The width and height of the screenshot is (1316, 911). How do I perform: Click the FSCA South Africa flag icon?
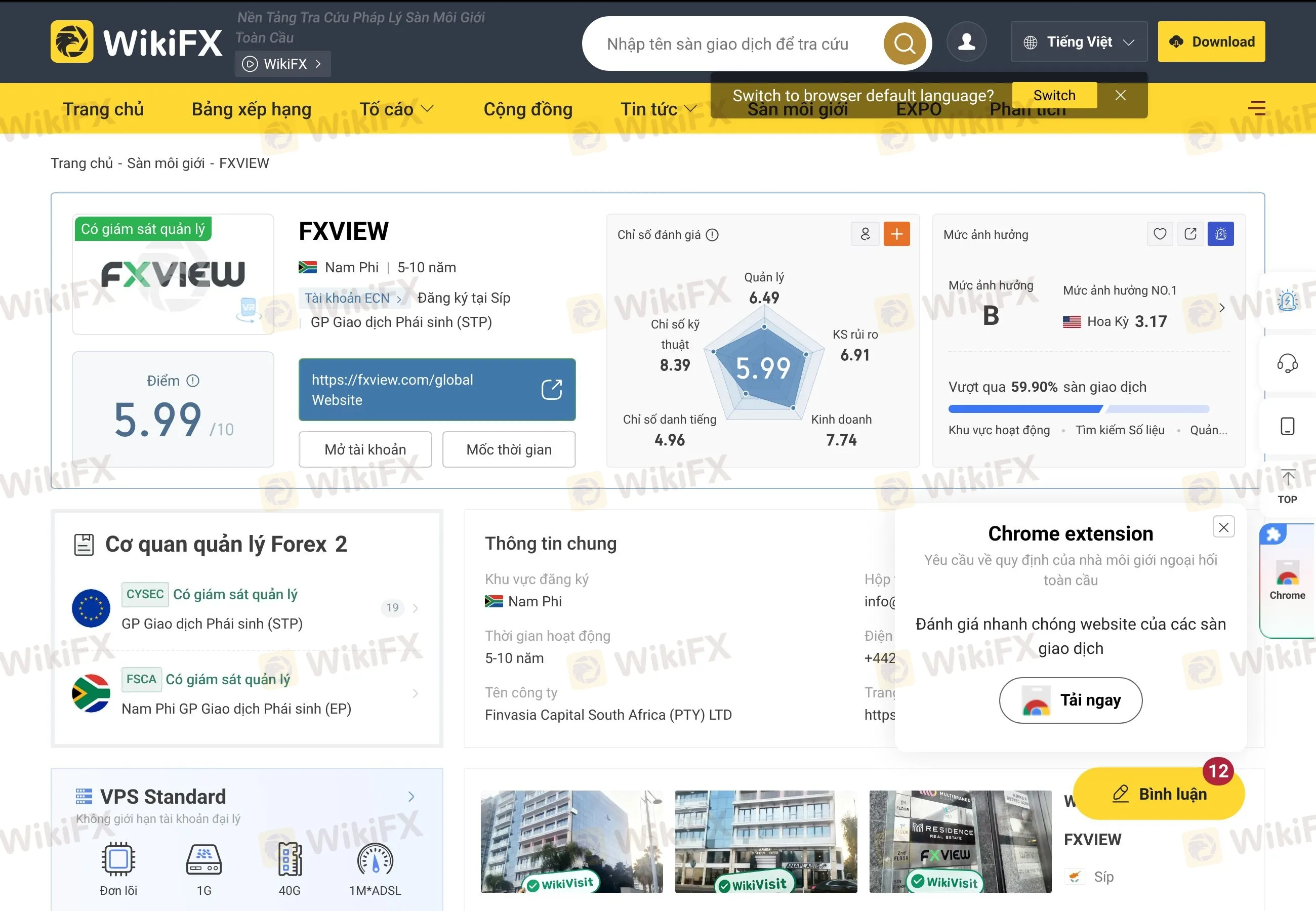click(x=91, y=693)
